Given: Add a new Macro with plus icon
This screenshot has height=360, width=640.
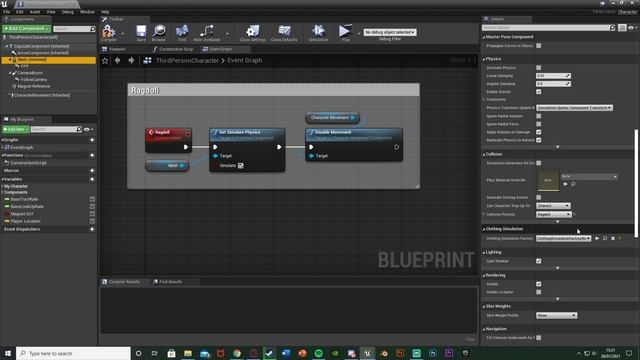Looking at the screenshot, I should coord(92,171).
